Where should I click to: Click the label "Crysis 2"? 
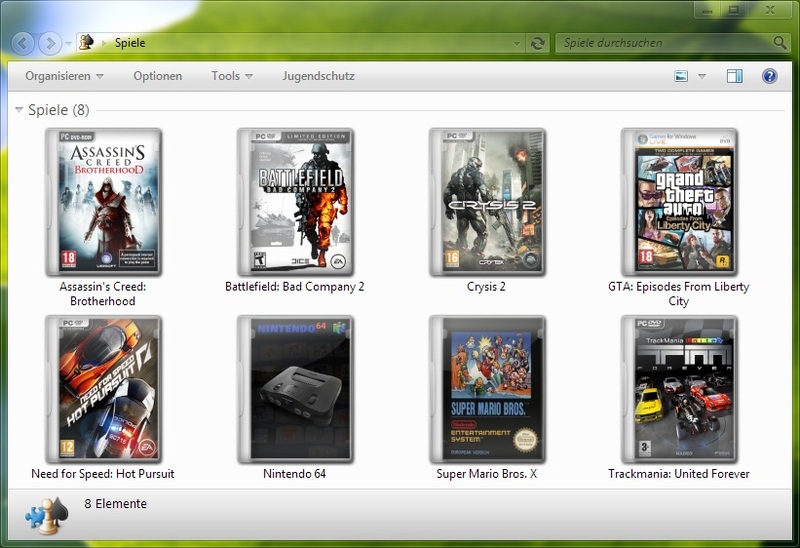(x=486, y=287)
